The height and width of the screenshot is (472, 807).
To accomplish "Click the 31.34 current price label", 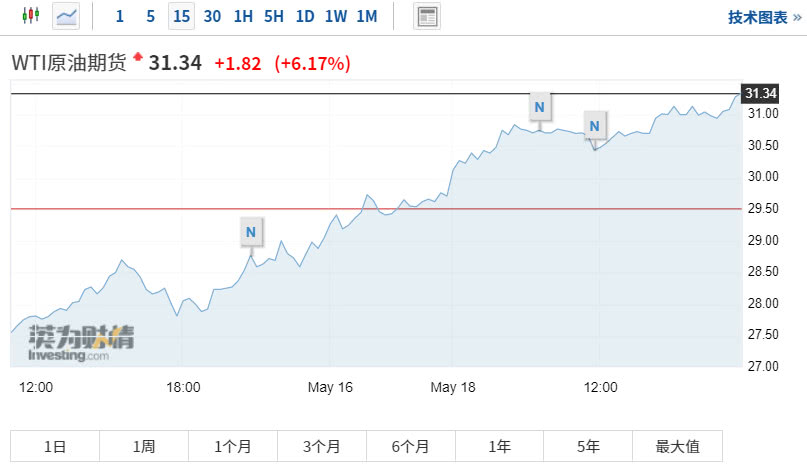I will 761,93.
